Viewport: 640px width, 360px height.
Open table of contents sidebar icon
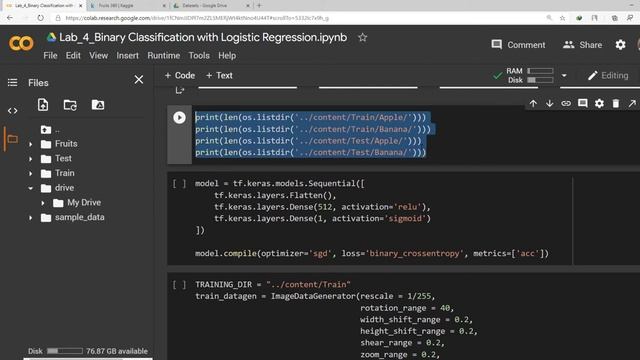(x=12, y=82)
